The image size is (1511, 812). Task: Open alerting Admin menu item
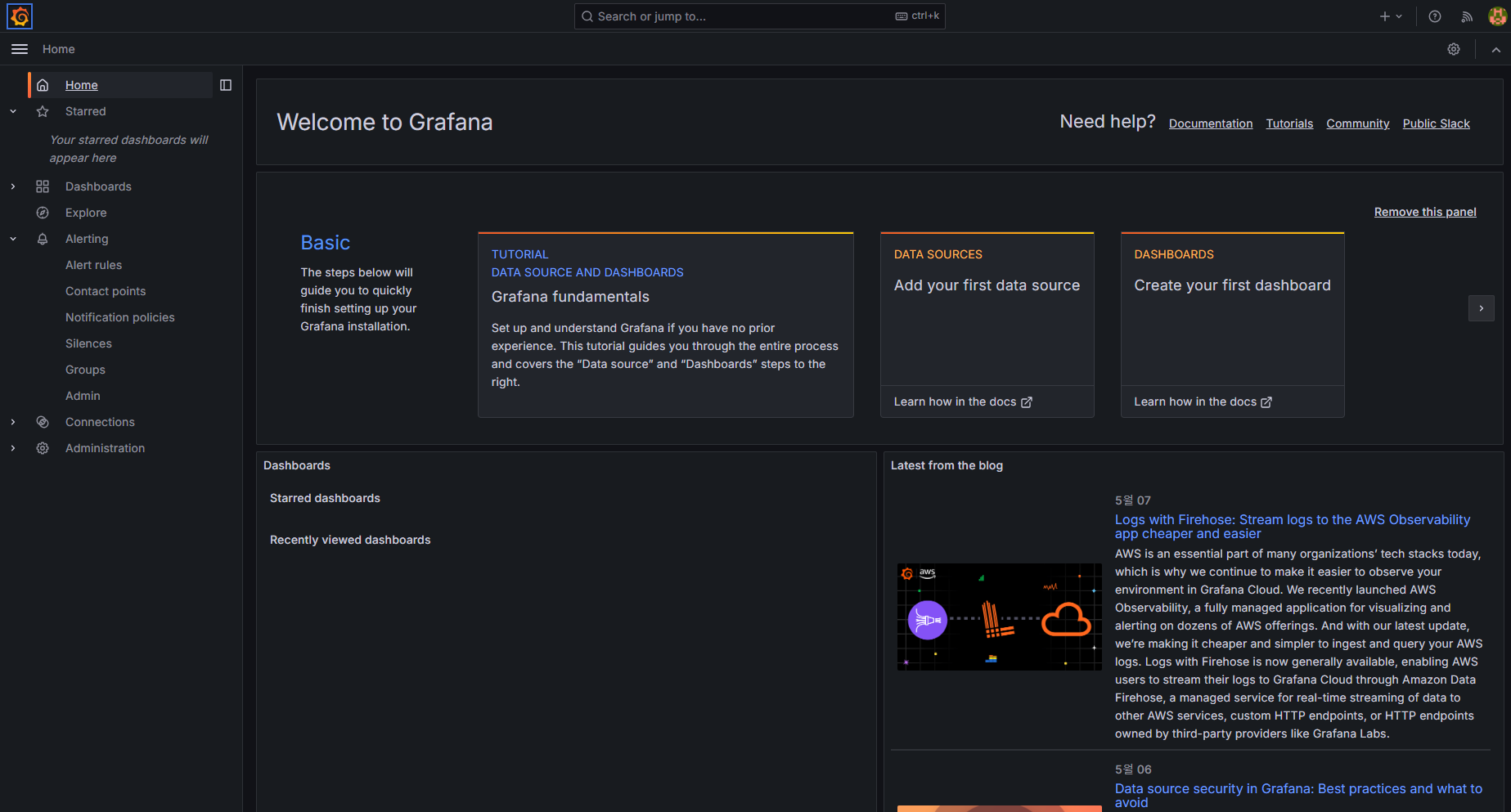(83, 396)
